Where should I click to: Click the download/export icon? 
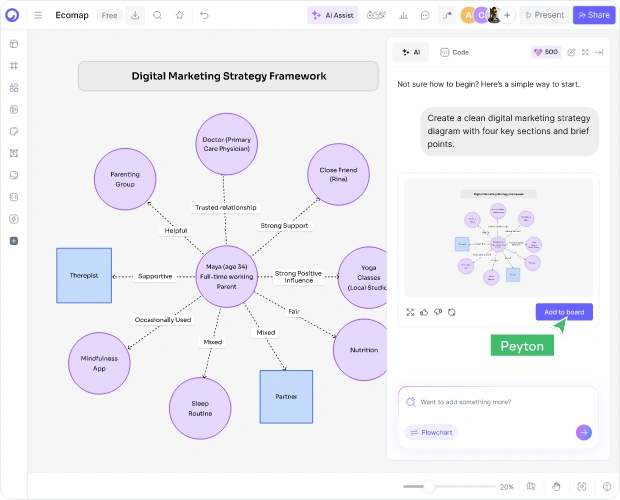(x=135, y=15)
